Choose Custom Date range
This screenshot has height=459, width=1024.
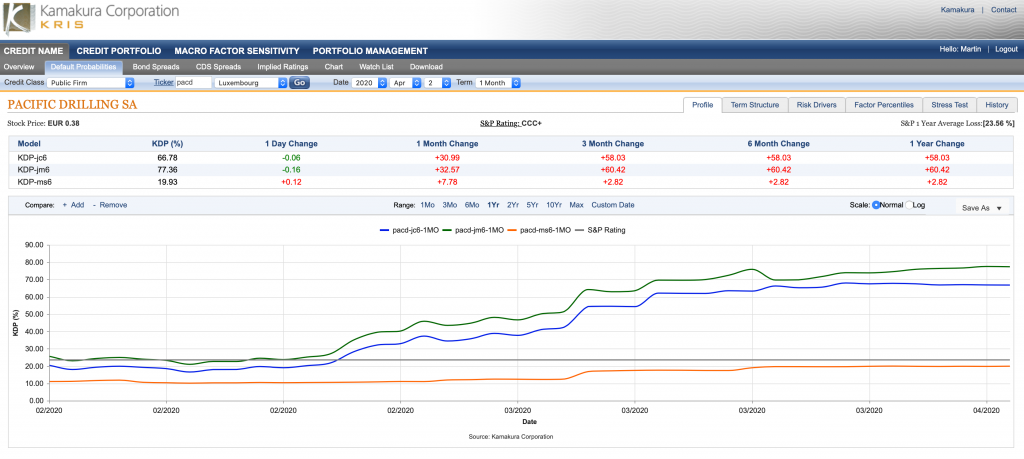(613, 205)
